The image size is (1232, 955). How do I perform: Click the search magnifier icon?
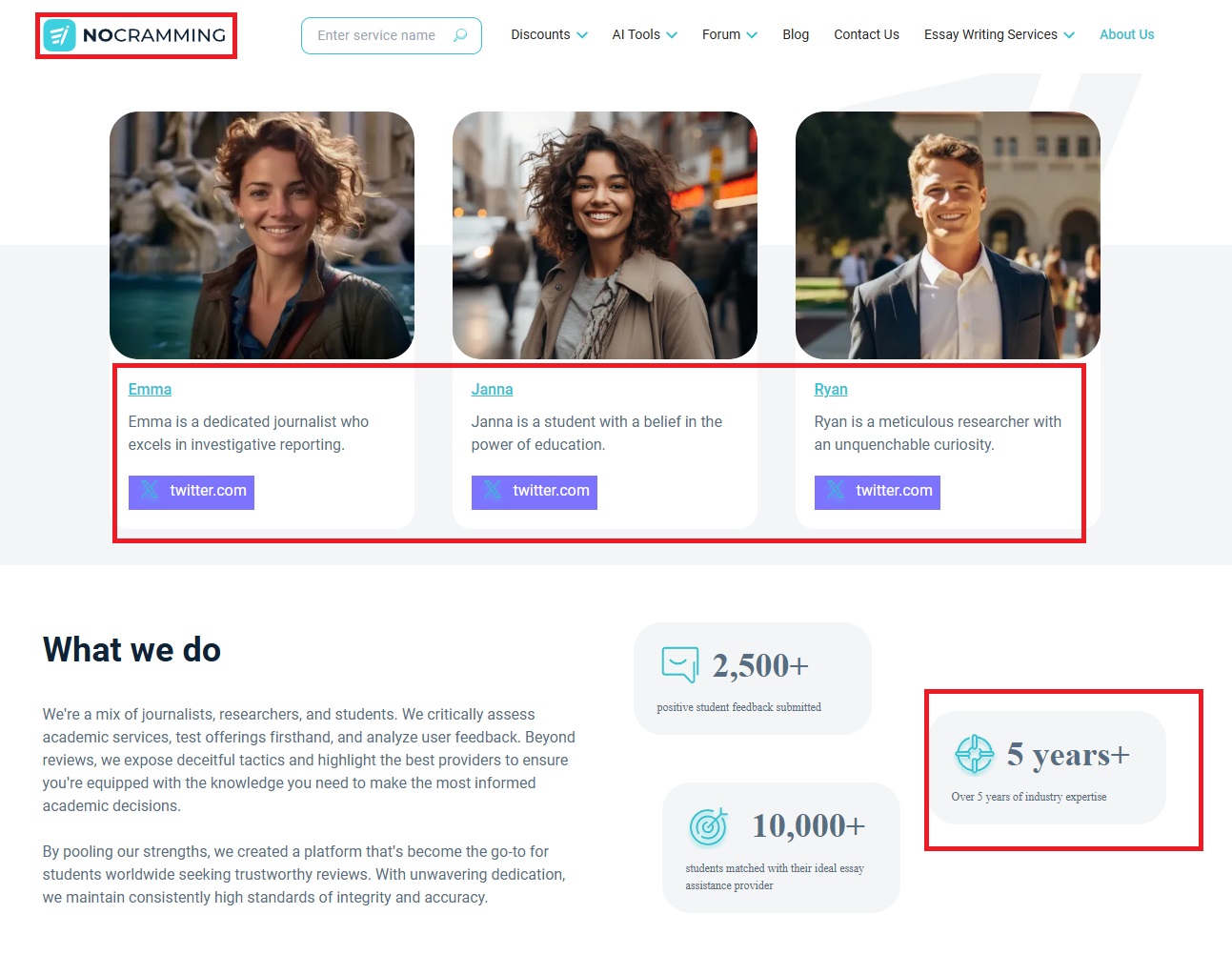coord(460,35)
